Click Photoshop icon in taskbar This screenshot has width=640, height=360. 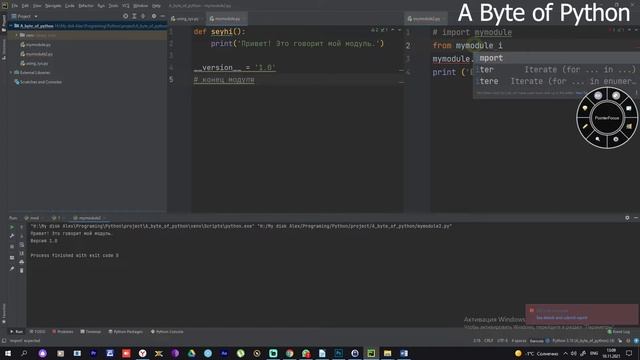[338, 353]
